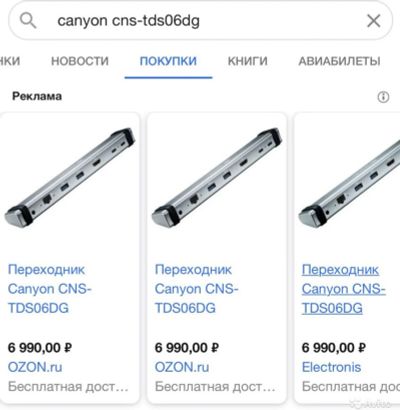Open the ad info icon beside Реклама
Viewport: 400px width, 410px height.
[x=383, y=97]
